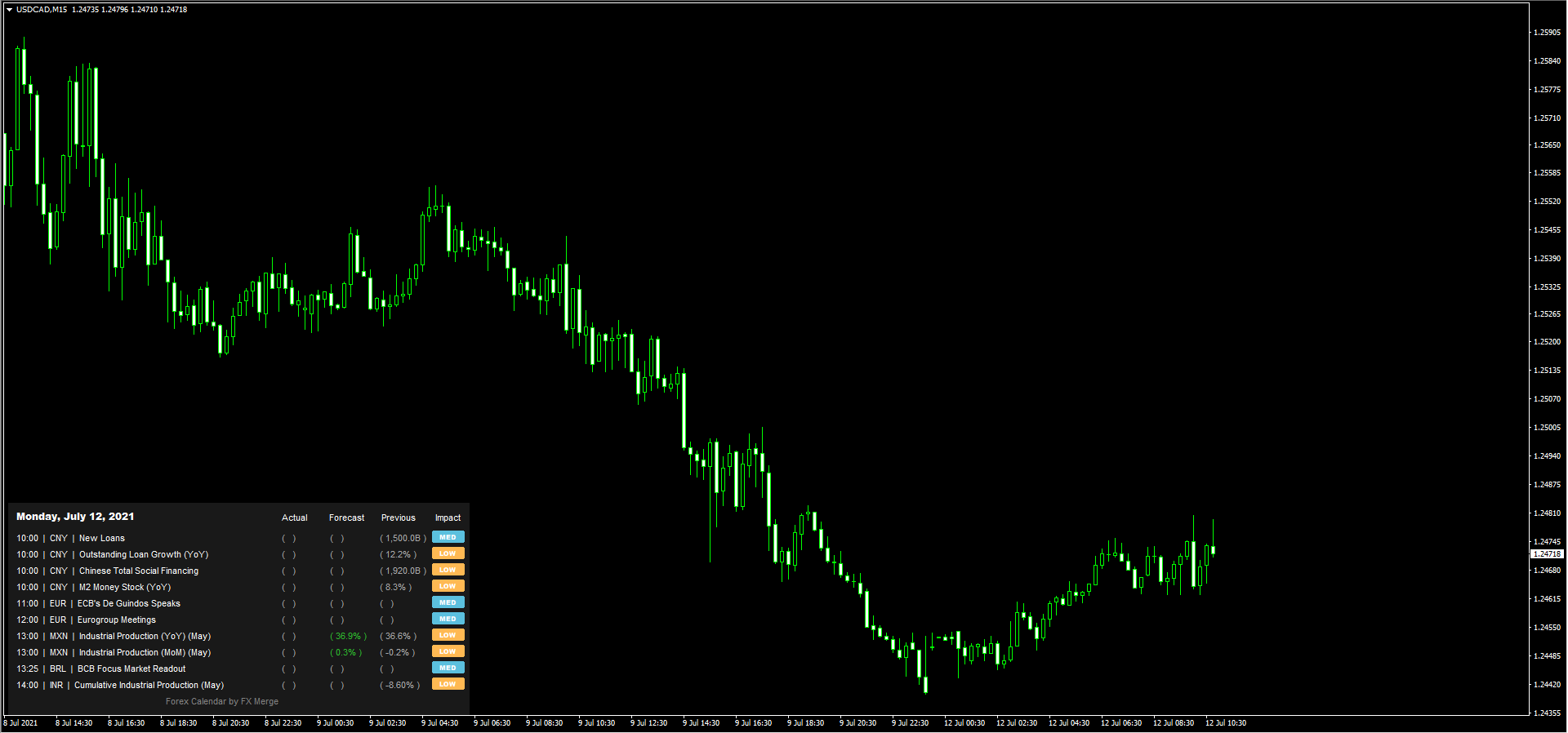Click the LOW impact badge for M2 Money Stock

pos(448,586)
